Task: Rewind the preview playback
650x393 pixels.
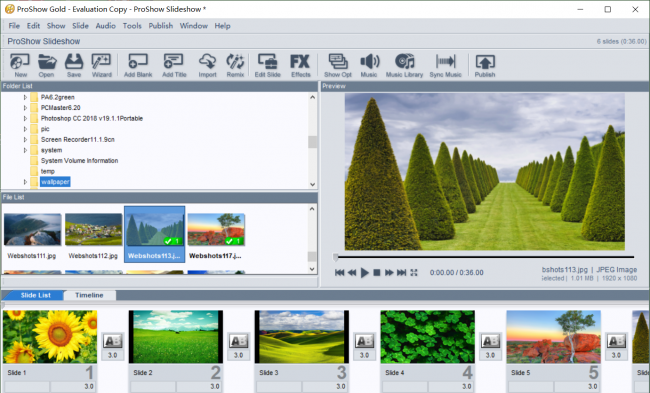Action: 352,272
